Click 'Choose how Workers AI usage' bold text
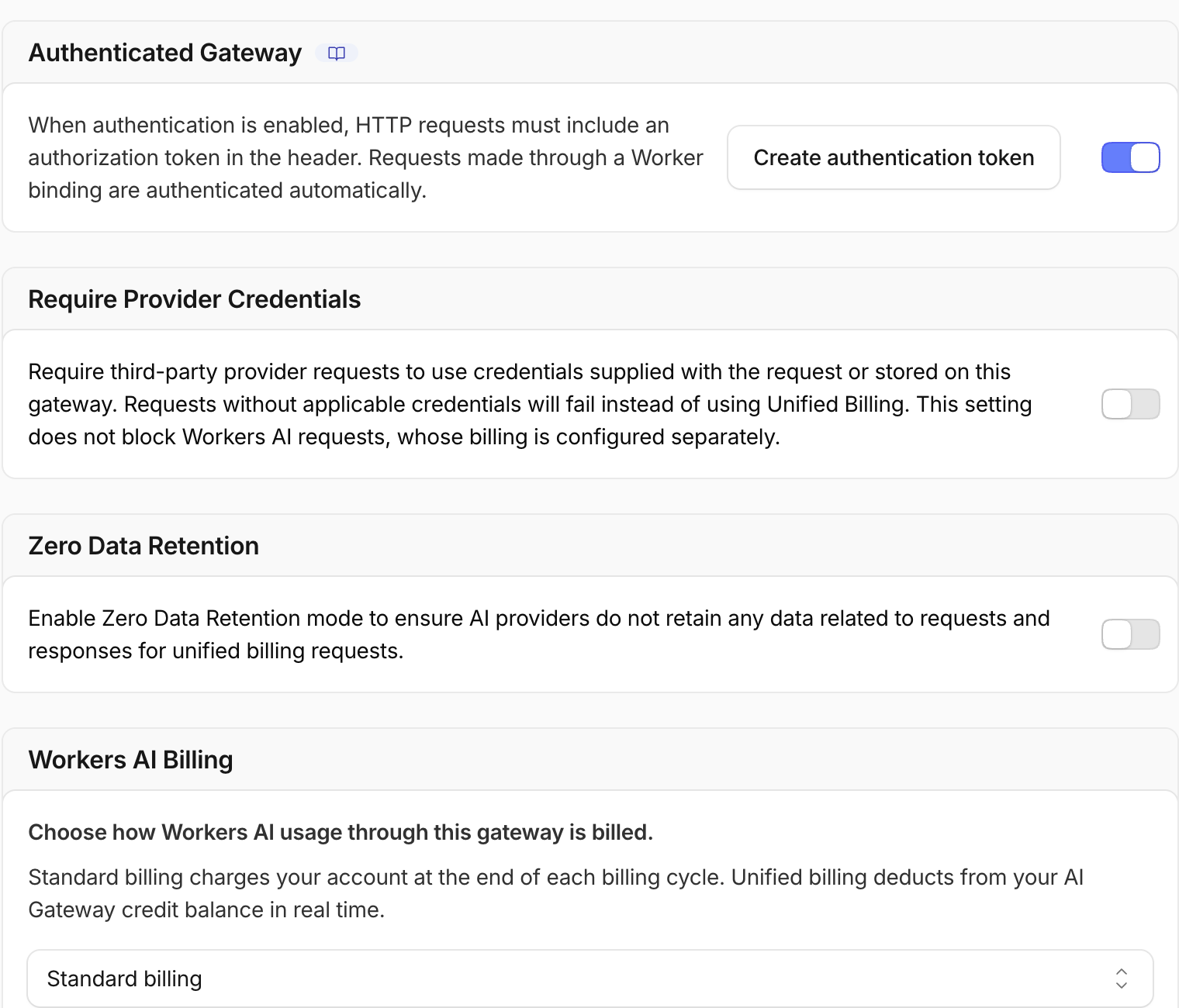This screenshot has width=1179, height=1008. click(341, 832)
